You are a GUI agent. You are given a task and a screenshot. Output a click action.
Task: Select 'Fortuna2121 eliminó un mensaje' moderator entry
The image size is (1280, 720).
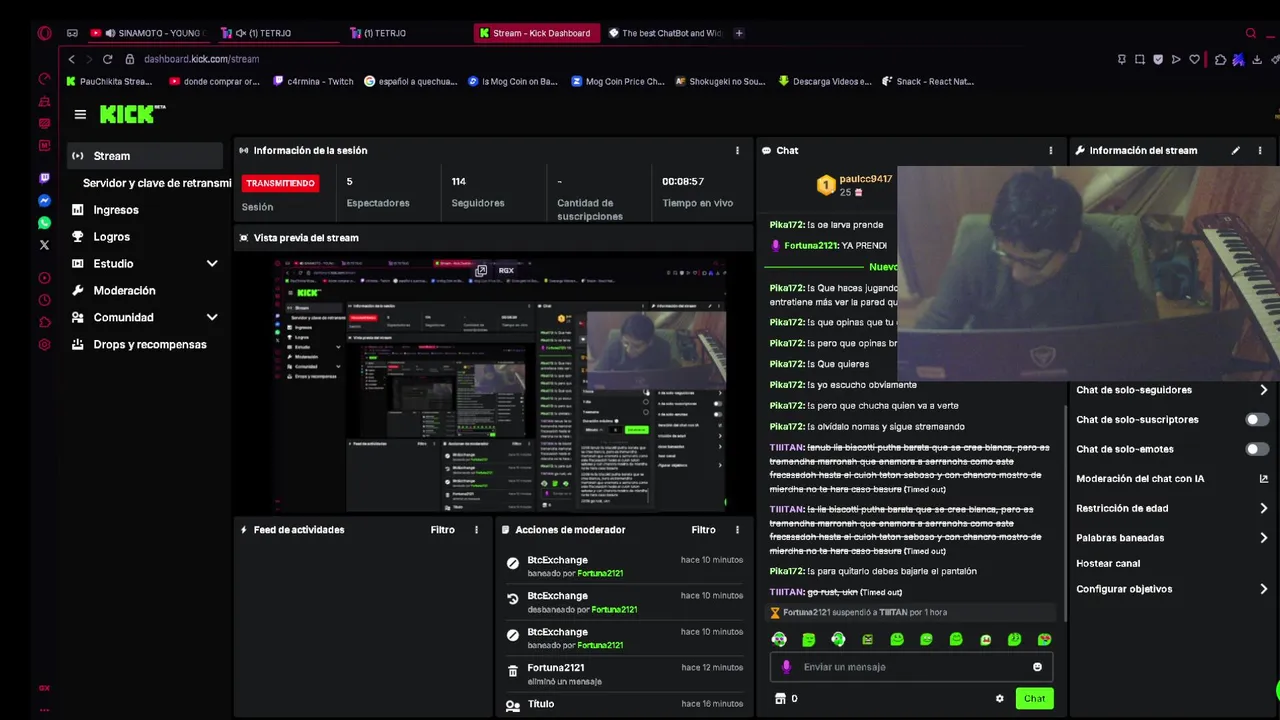[x=625, y=674]
